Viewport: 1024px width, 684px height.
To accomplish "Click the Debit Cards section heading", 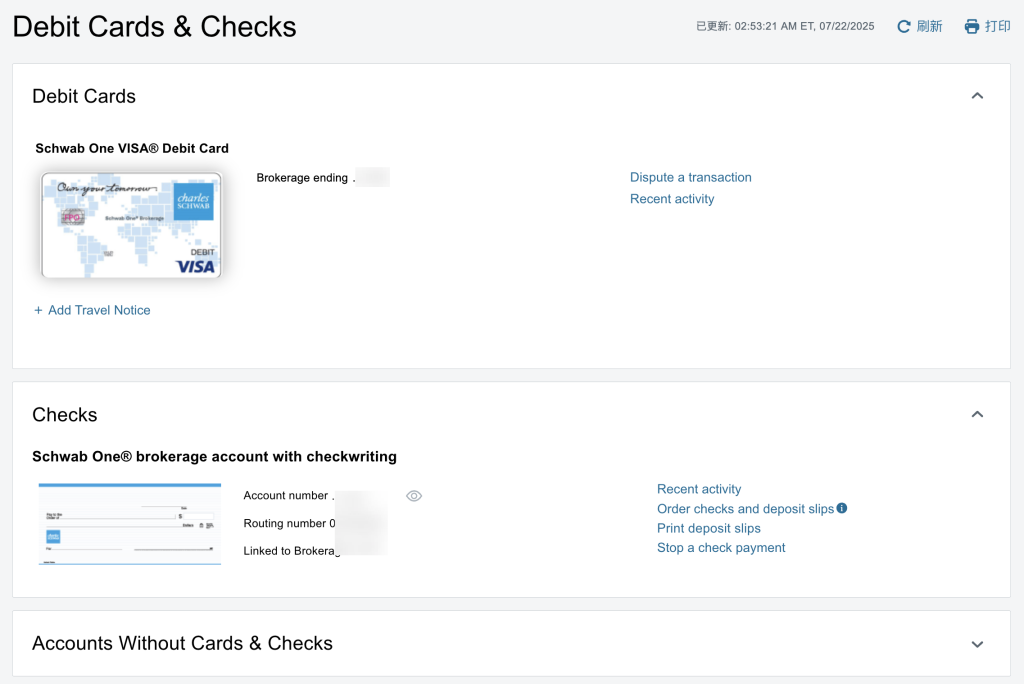I will pos(84,96).
